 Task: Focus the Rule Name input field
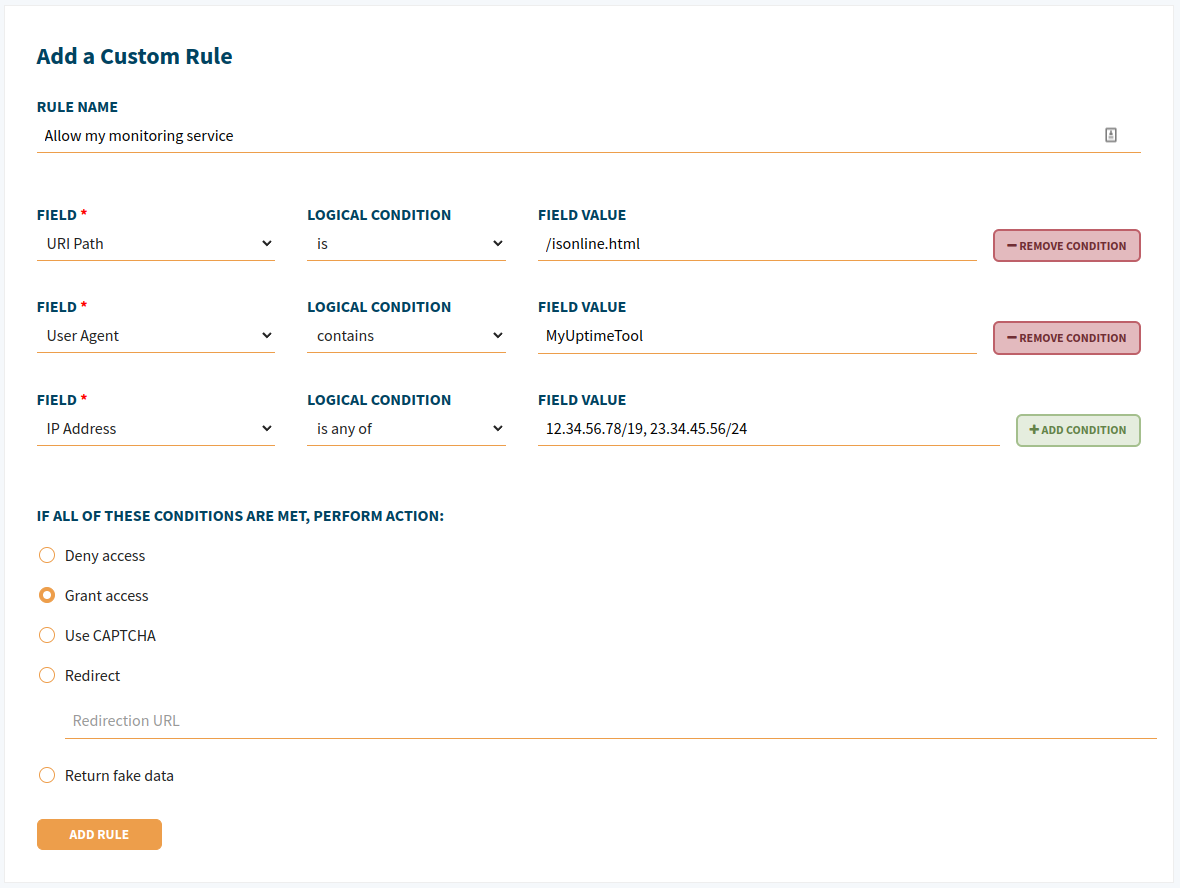tap(588, 136)
